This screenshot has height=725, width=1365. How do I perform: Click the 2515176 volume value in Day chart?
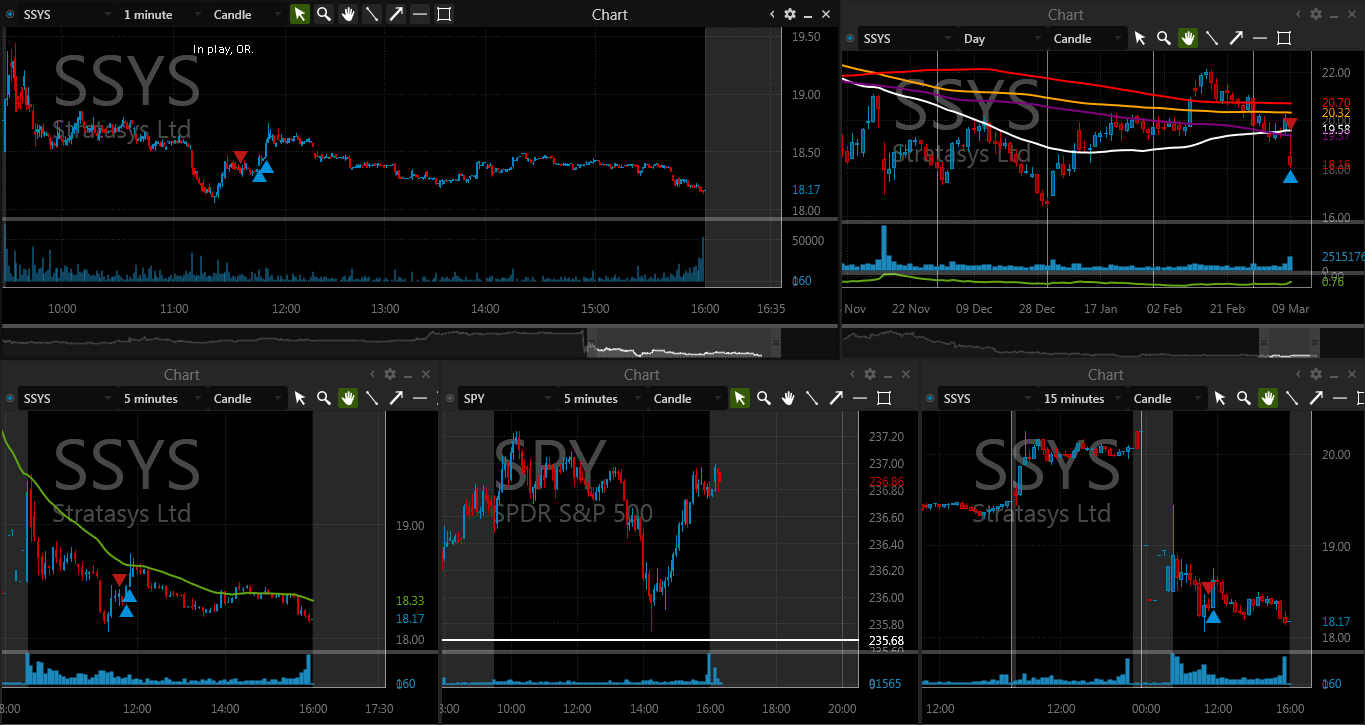click(x=1343, y=257)
